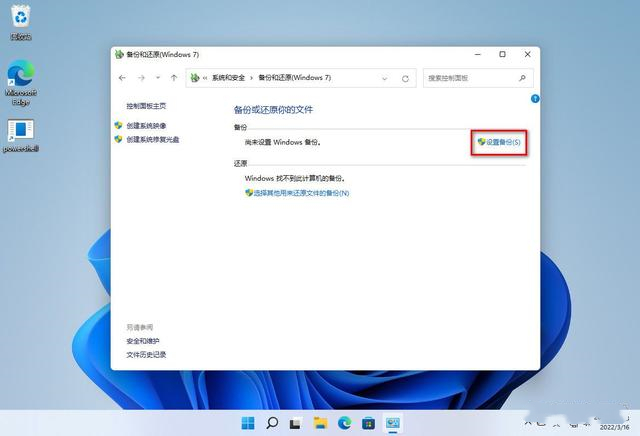Open the Recycle Bin desktop icon

point(20,22)
